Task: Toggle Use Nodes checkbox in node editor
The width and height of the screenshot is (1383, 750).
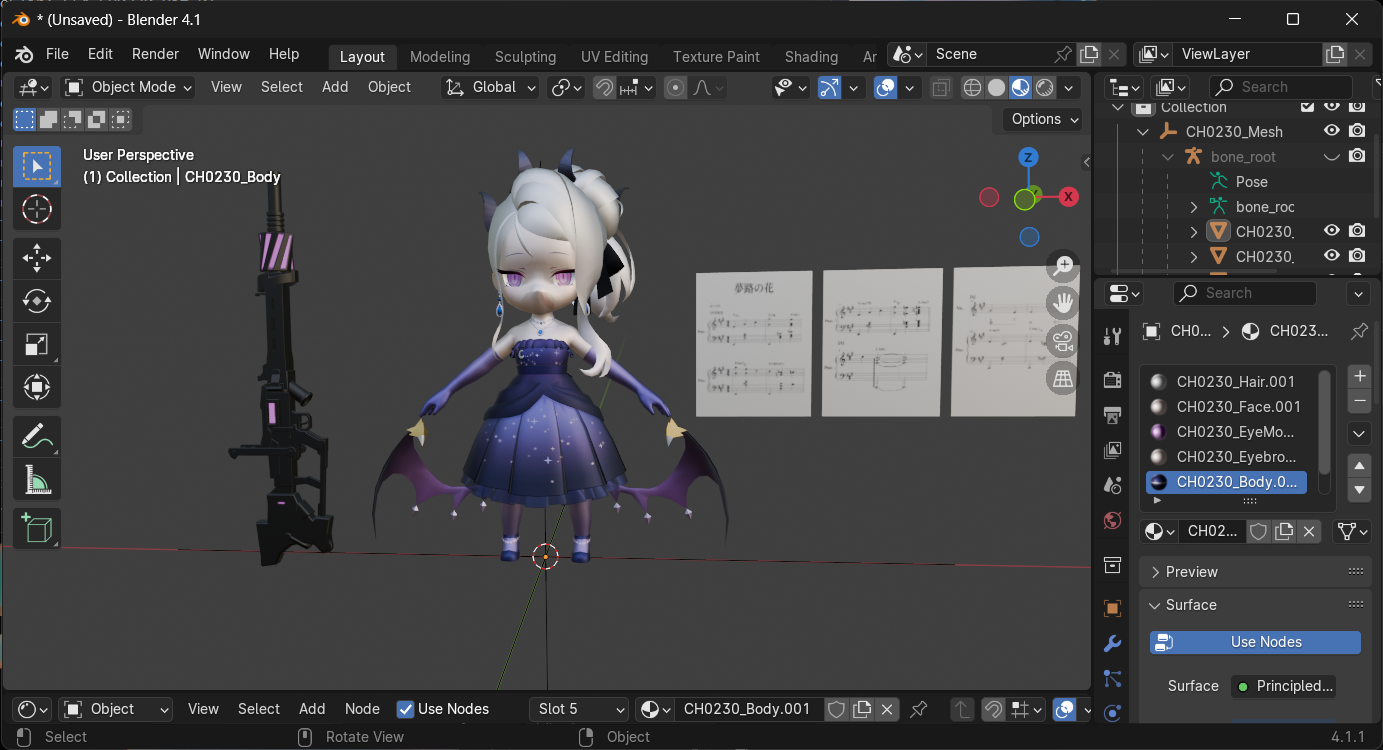Action: [405, 709]
